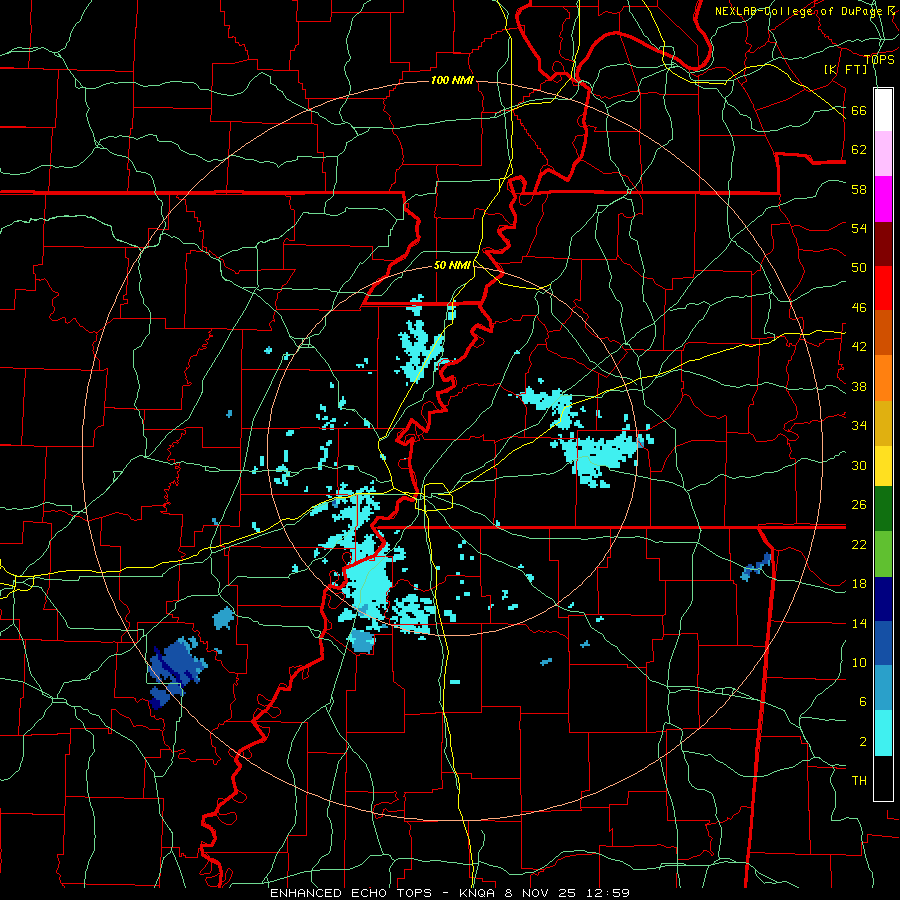The image size is (900, 900).
Task: Click the 50 value on the legend scale
Action: point(859,268)
